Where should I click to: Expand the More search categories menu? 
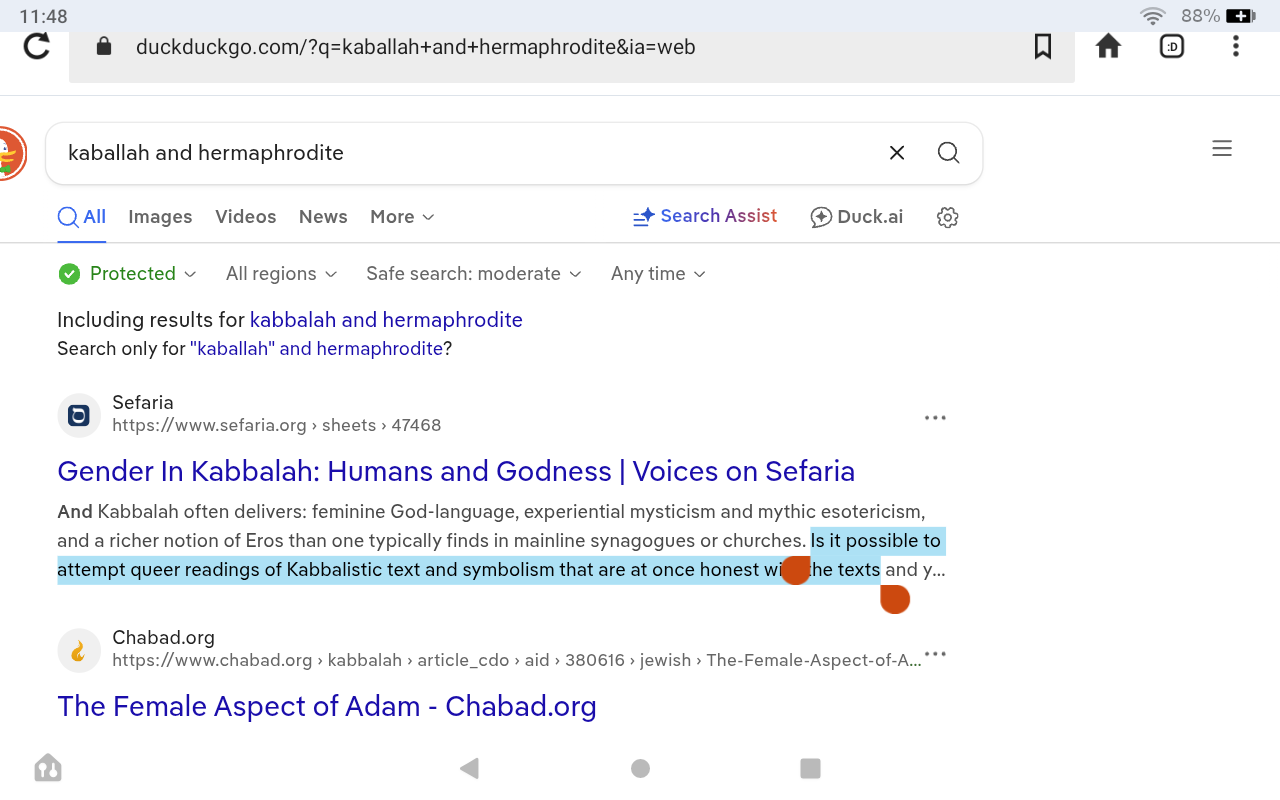click(402, 217)
